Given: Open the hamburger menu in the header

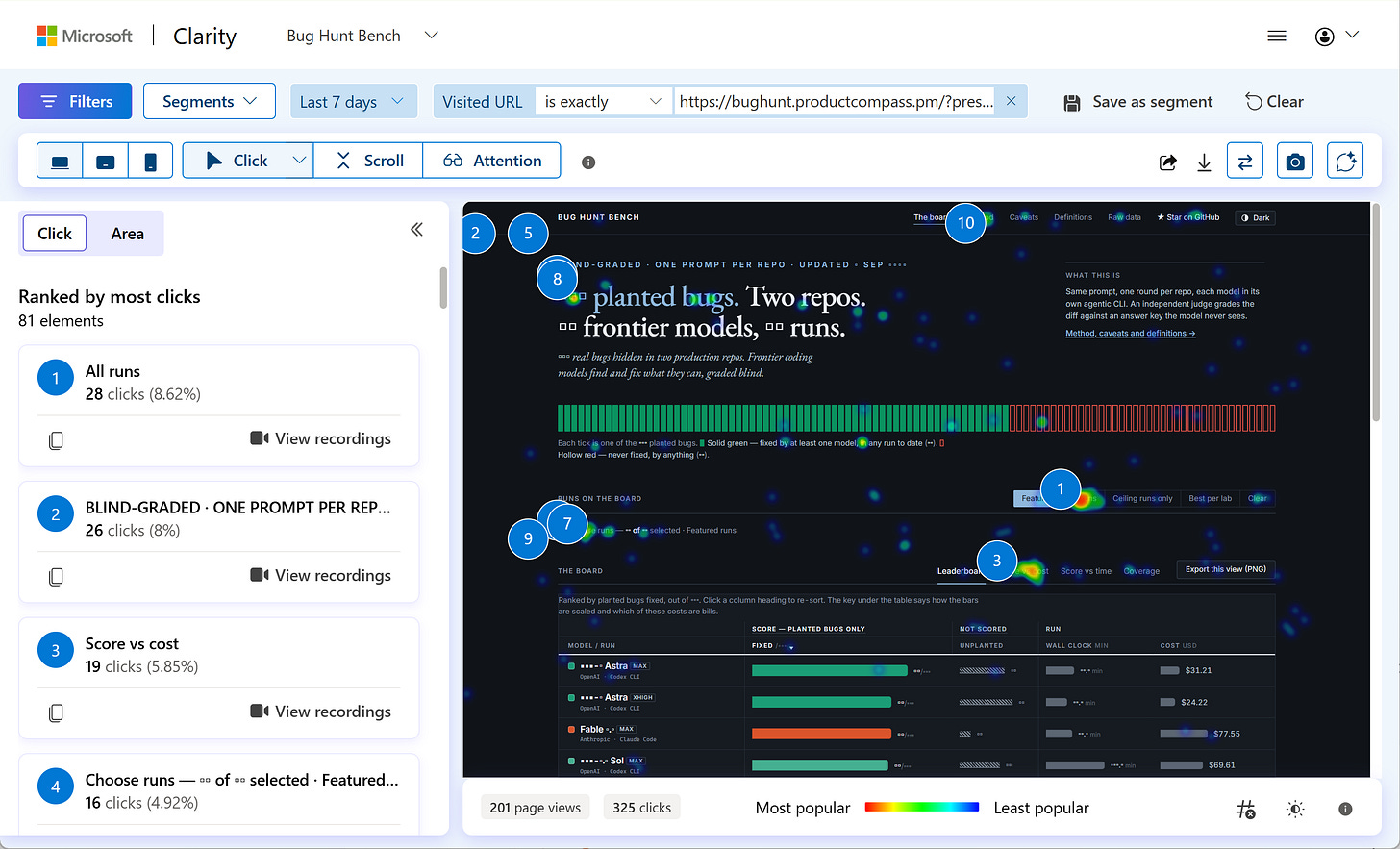Looking at the screenshot, I should [x=1277, y=37].
